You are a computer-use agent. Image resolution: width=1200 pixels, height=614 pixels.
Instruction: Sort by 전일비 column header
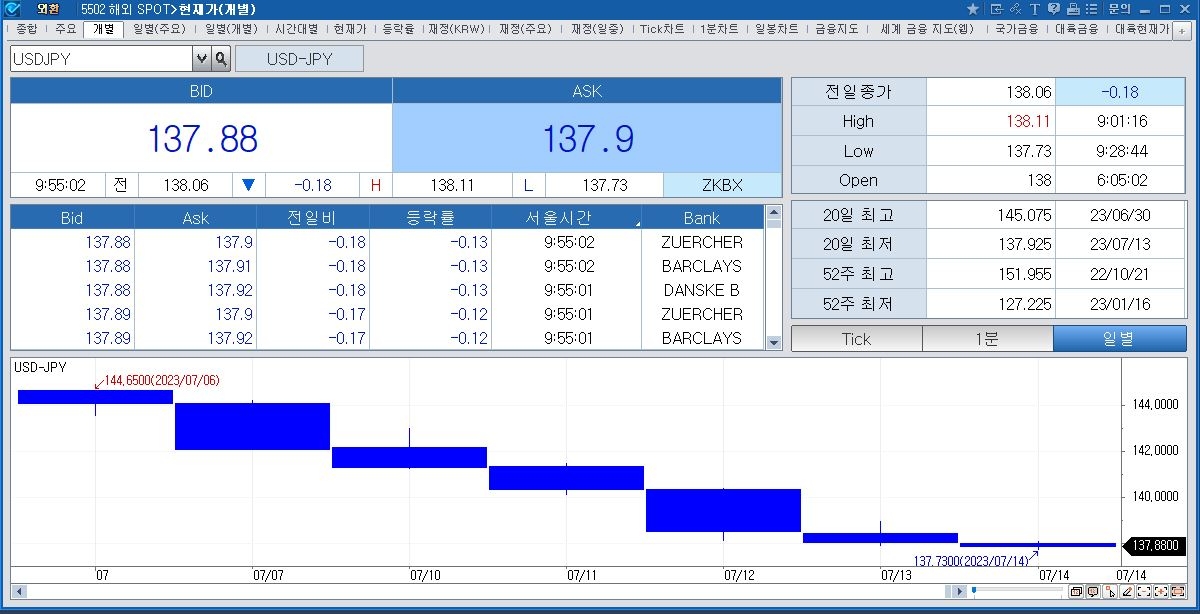point(313,217)
